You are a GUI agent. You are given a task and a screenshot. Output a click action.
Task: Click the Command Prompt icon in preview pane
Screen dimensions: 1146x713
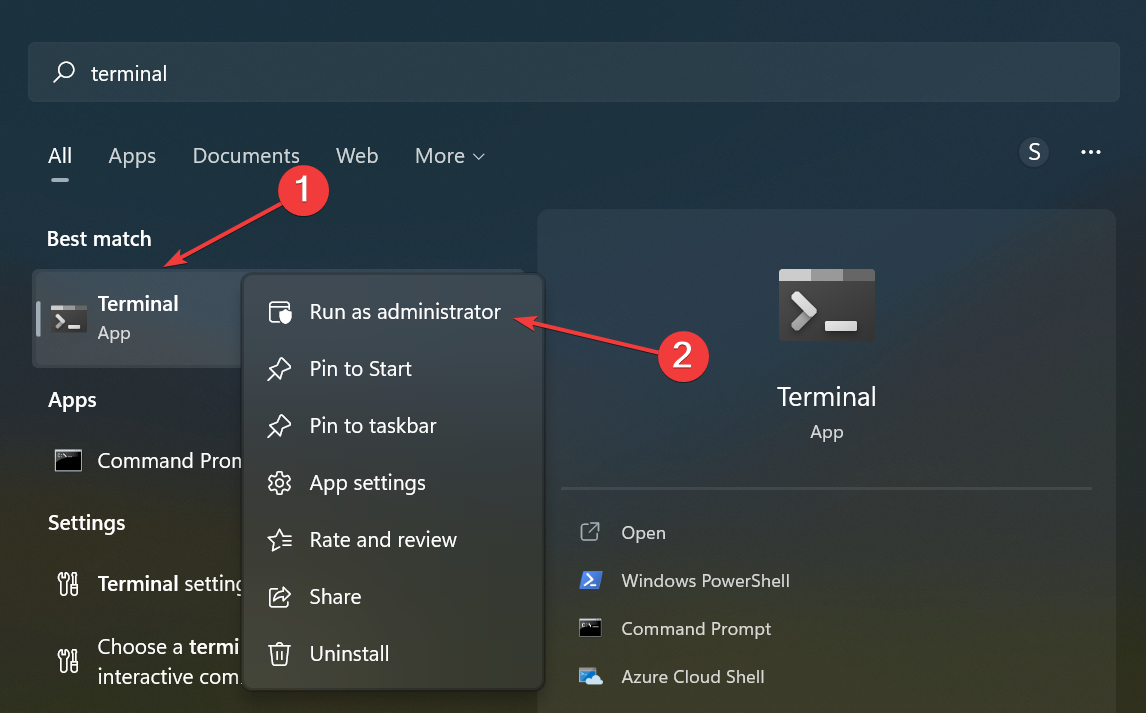pos(591,628)
